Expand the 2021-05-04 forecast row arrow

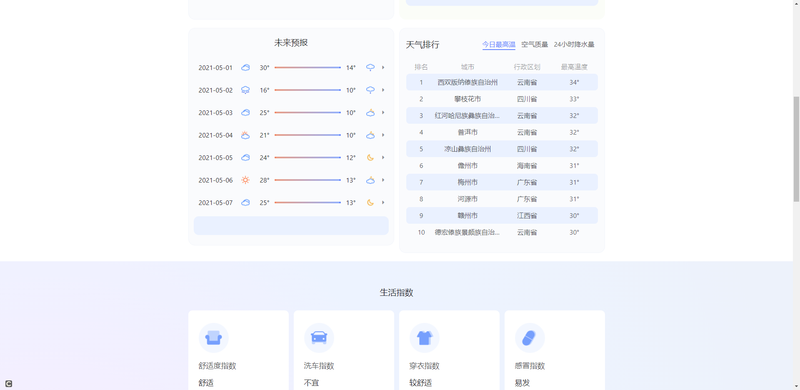(x=383, y=135)
